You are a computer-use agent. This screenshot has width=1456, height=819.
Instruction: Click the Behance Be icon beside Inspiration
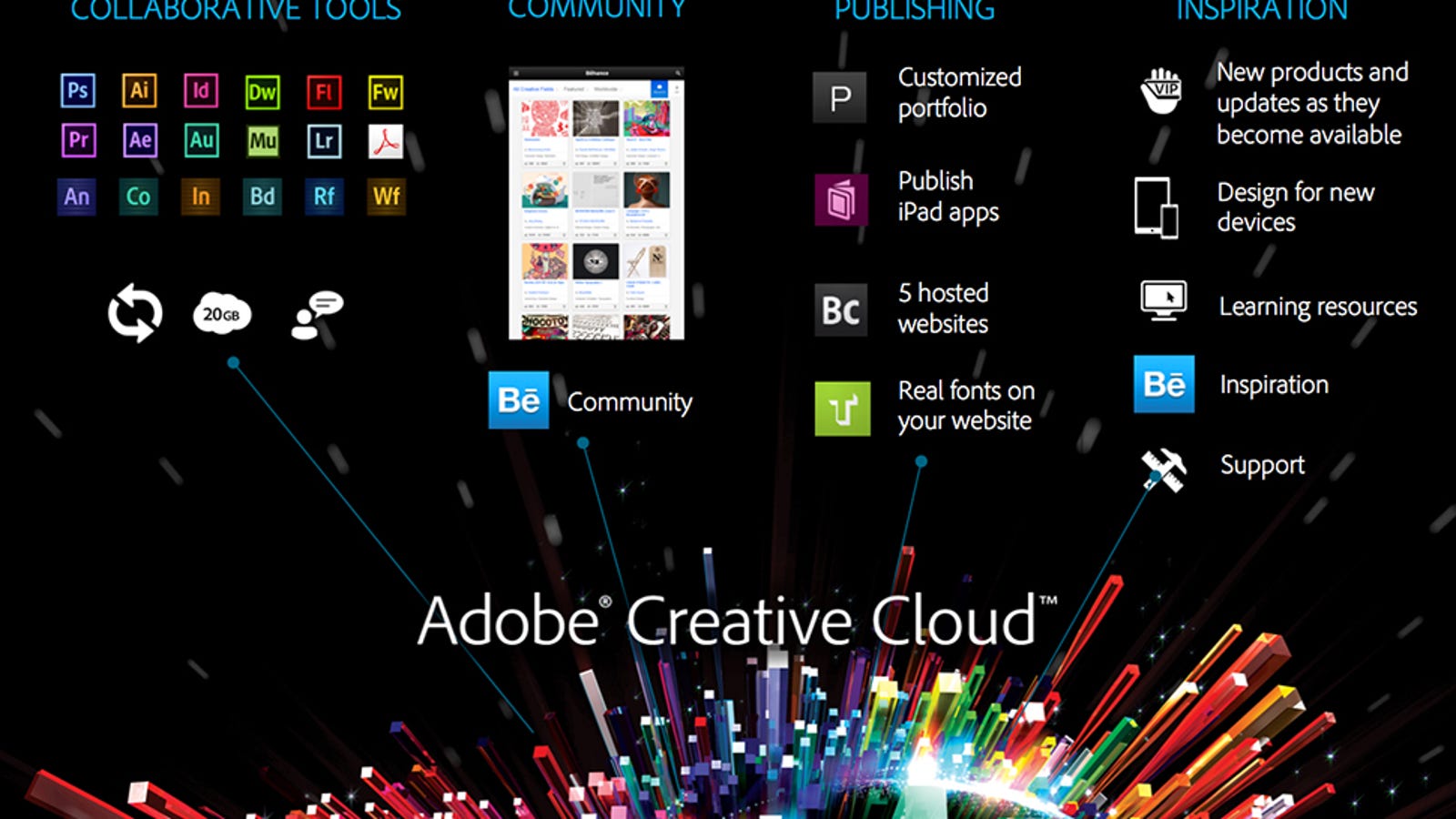pos(1164,384)
